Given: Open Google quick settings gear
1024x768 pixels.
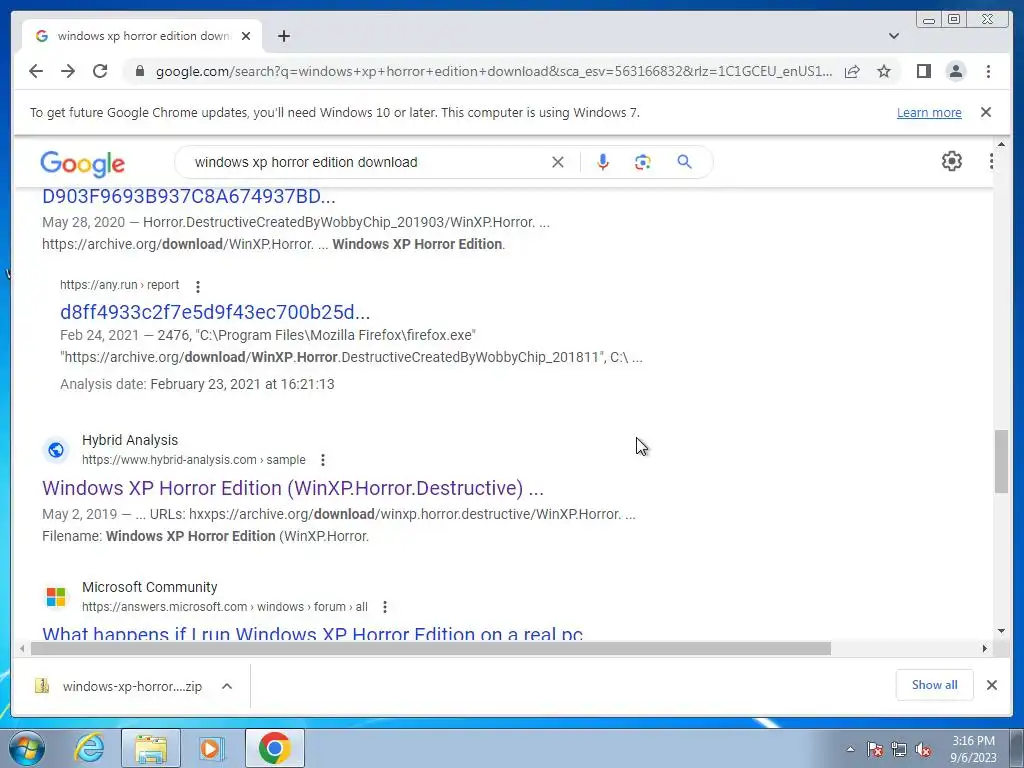Looking at the screenshot, I should click(952, 161).
